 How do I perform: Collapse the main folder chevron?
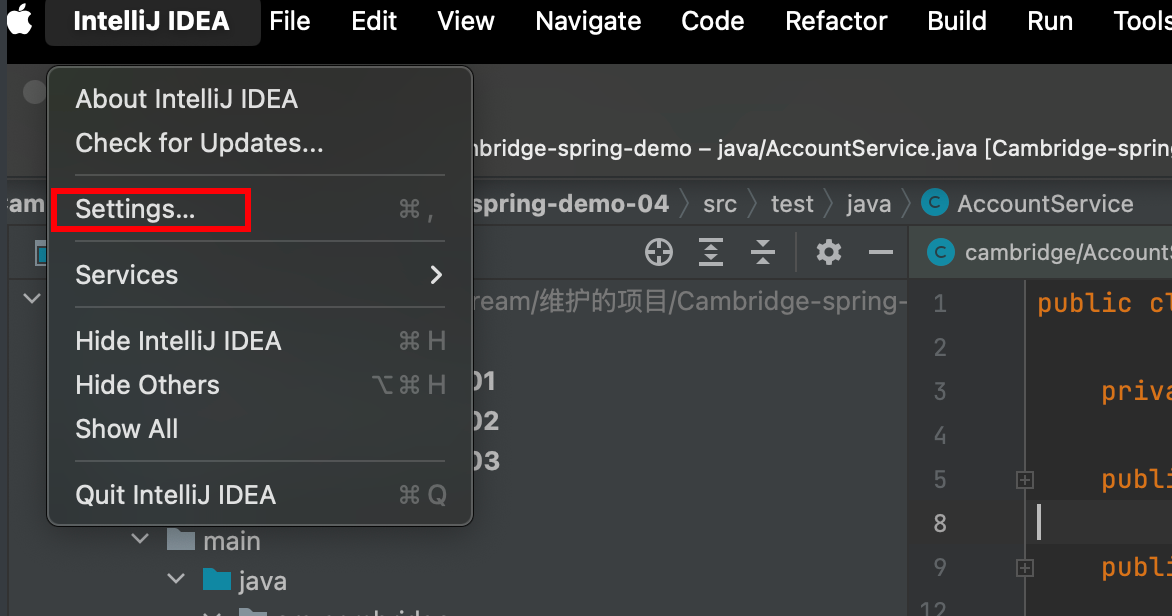139,541
